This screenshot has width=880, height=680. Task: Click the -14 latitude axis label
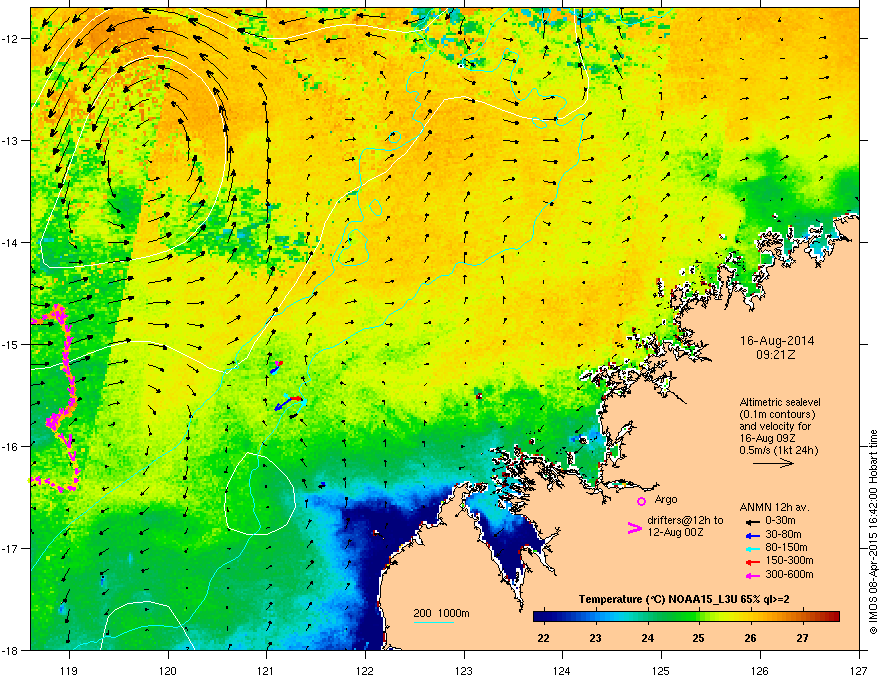[x=10, y=242]
